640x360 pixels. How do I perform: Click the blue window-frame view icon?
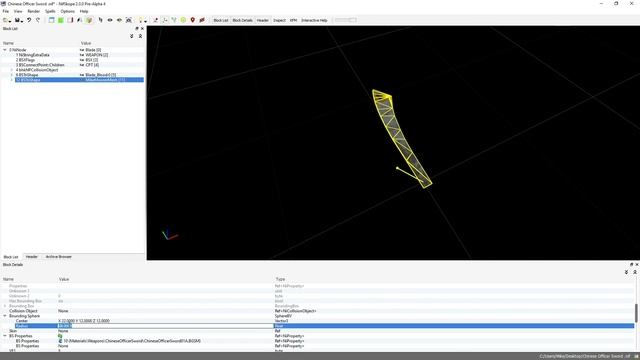tap(51, 20)
